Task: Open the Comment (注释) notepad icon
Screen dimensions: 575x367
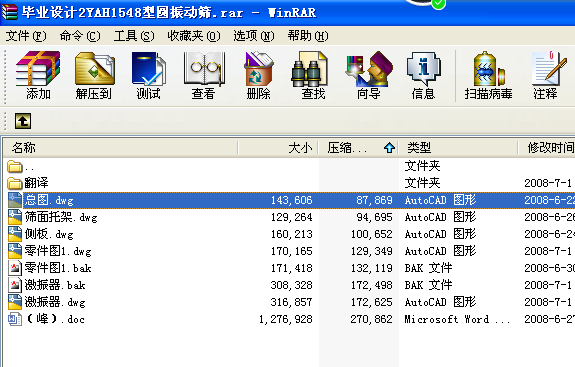Action: 549,69
